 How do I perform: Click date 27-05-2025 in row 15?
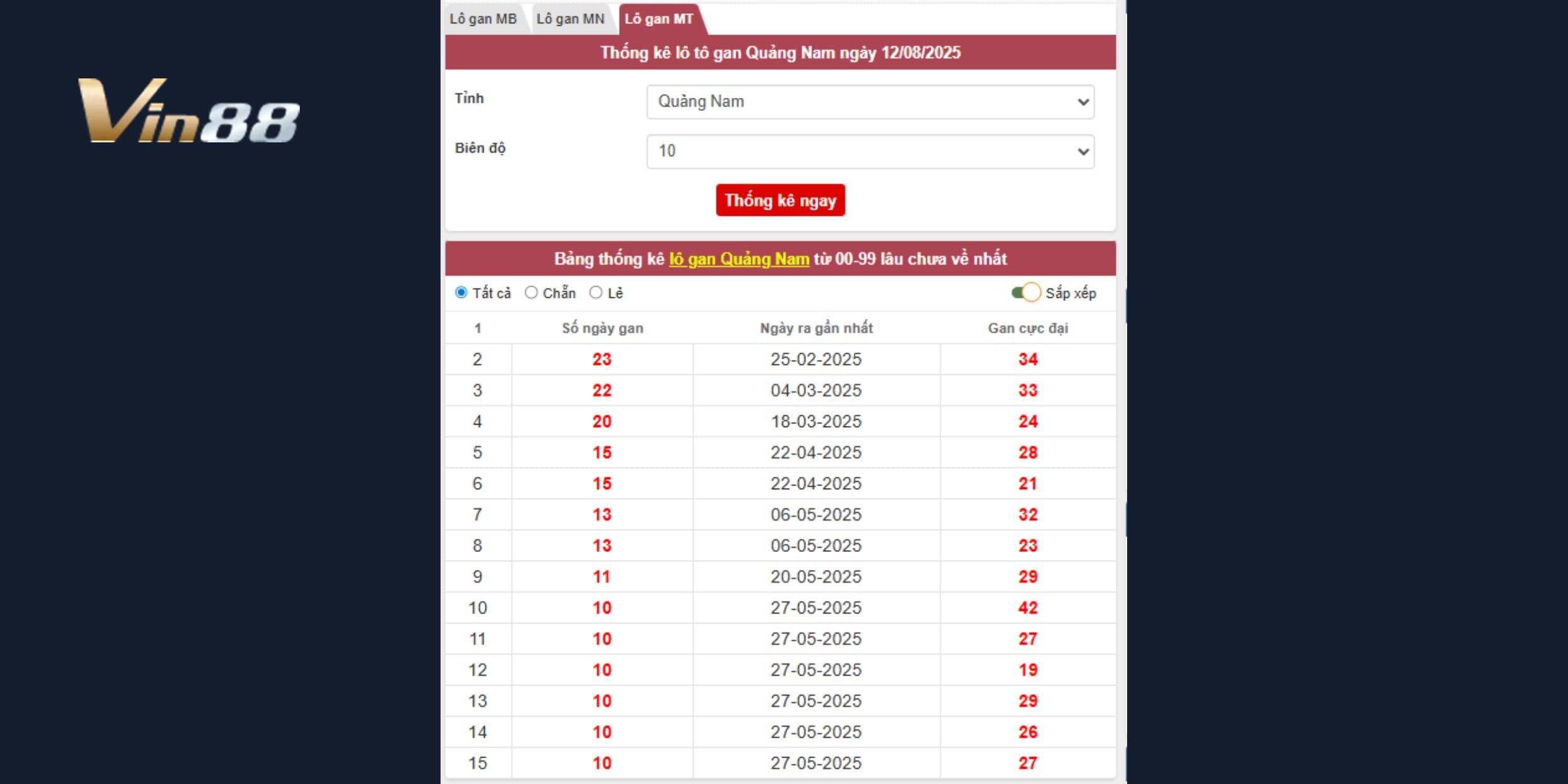click(x=816, y=763)
